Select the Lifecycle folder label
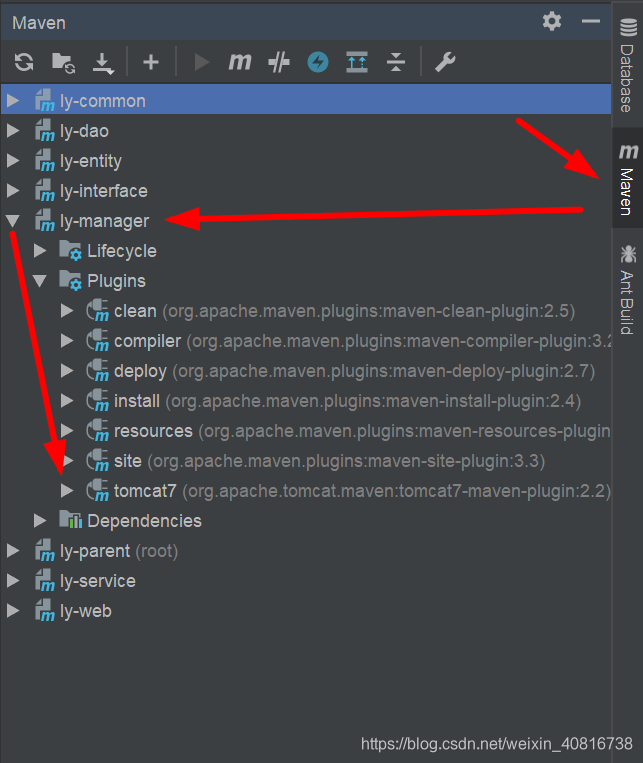643x763 pixels. click(x=122, y=252)
